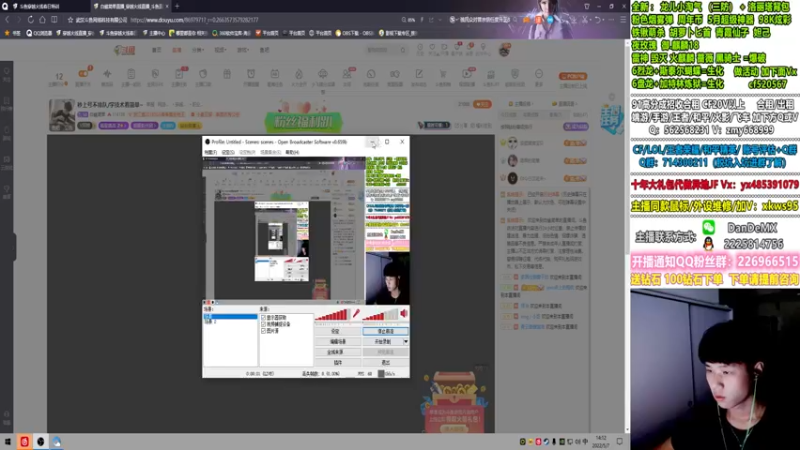The width and height of the screenshot is (800, 450).
Task: Open the notification center icon in tray
Action: tap(619, 441)
